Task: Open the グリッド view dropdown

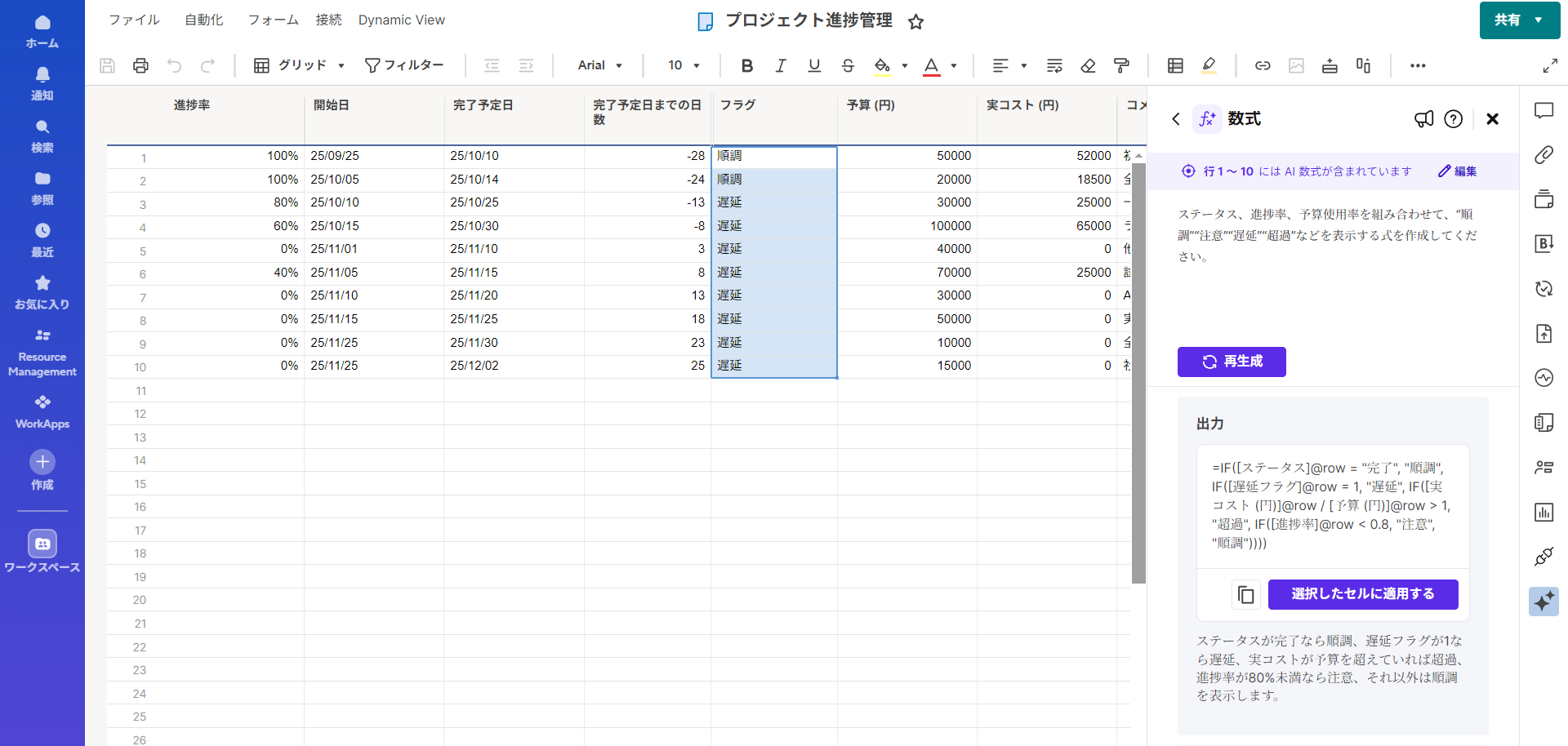Action: [x=299, y=65]
